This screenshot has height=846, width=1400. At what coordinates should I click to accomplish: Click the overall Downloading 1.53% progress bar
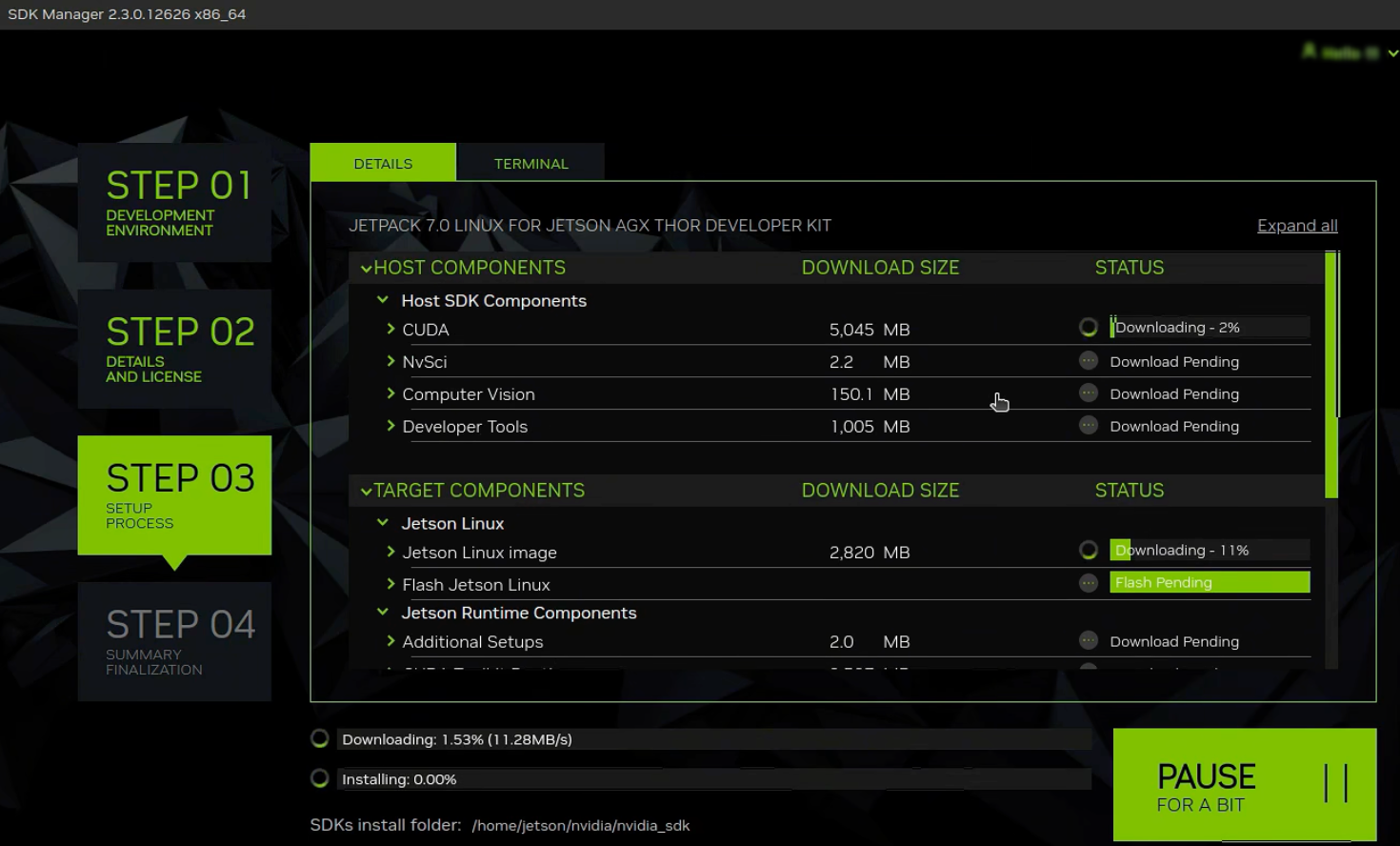714,739
